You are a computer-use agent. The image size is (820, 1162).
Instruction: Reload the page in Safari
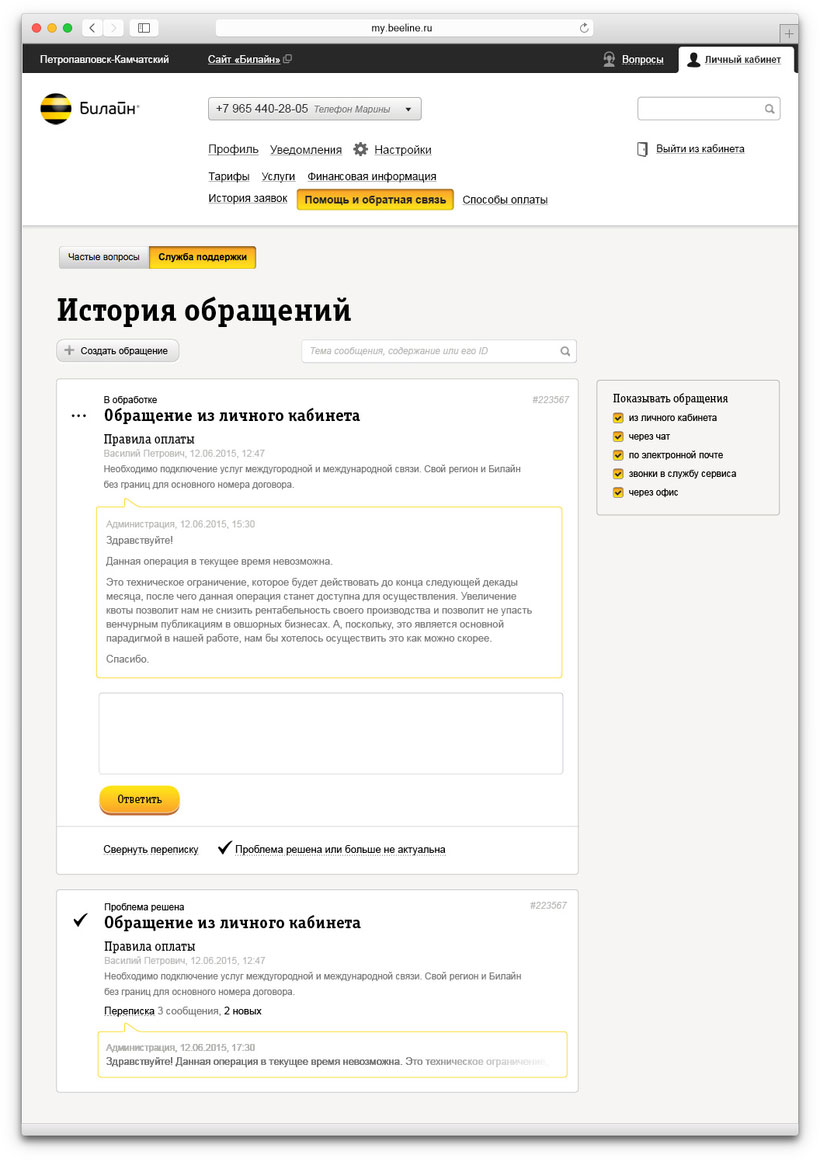click(584, 28)
